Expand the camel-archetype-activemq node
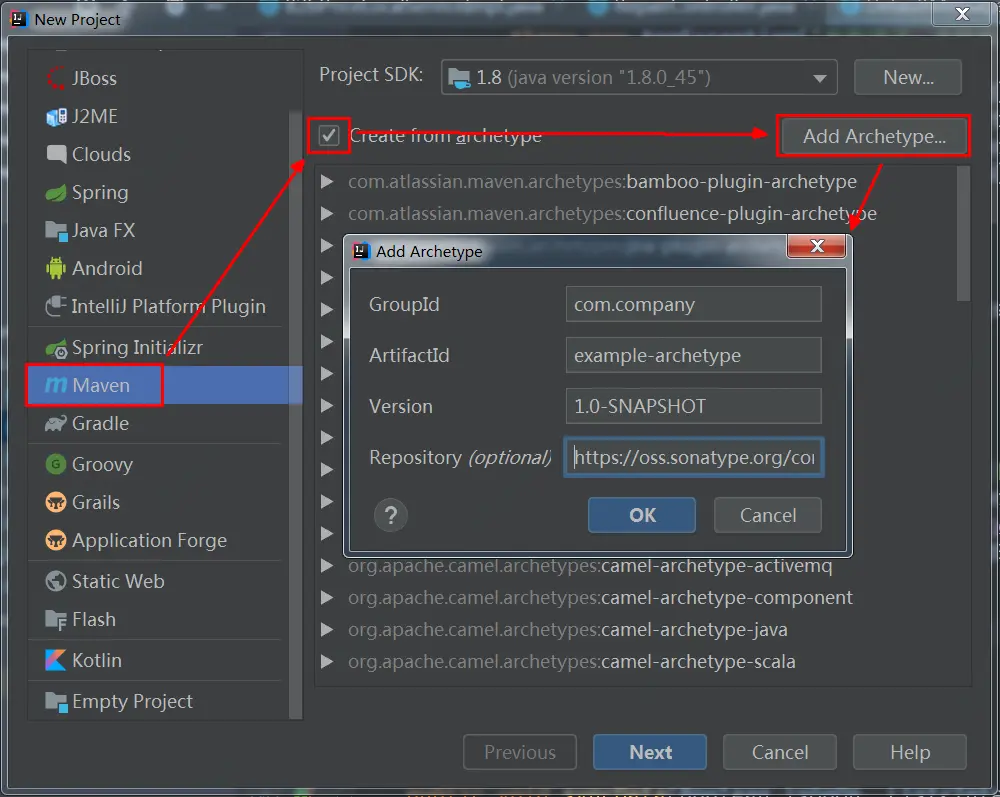Image resolution: width=1000 pixels, height=797 pixels. coord(327,566)
